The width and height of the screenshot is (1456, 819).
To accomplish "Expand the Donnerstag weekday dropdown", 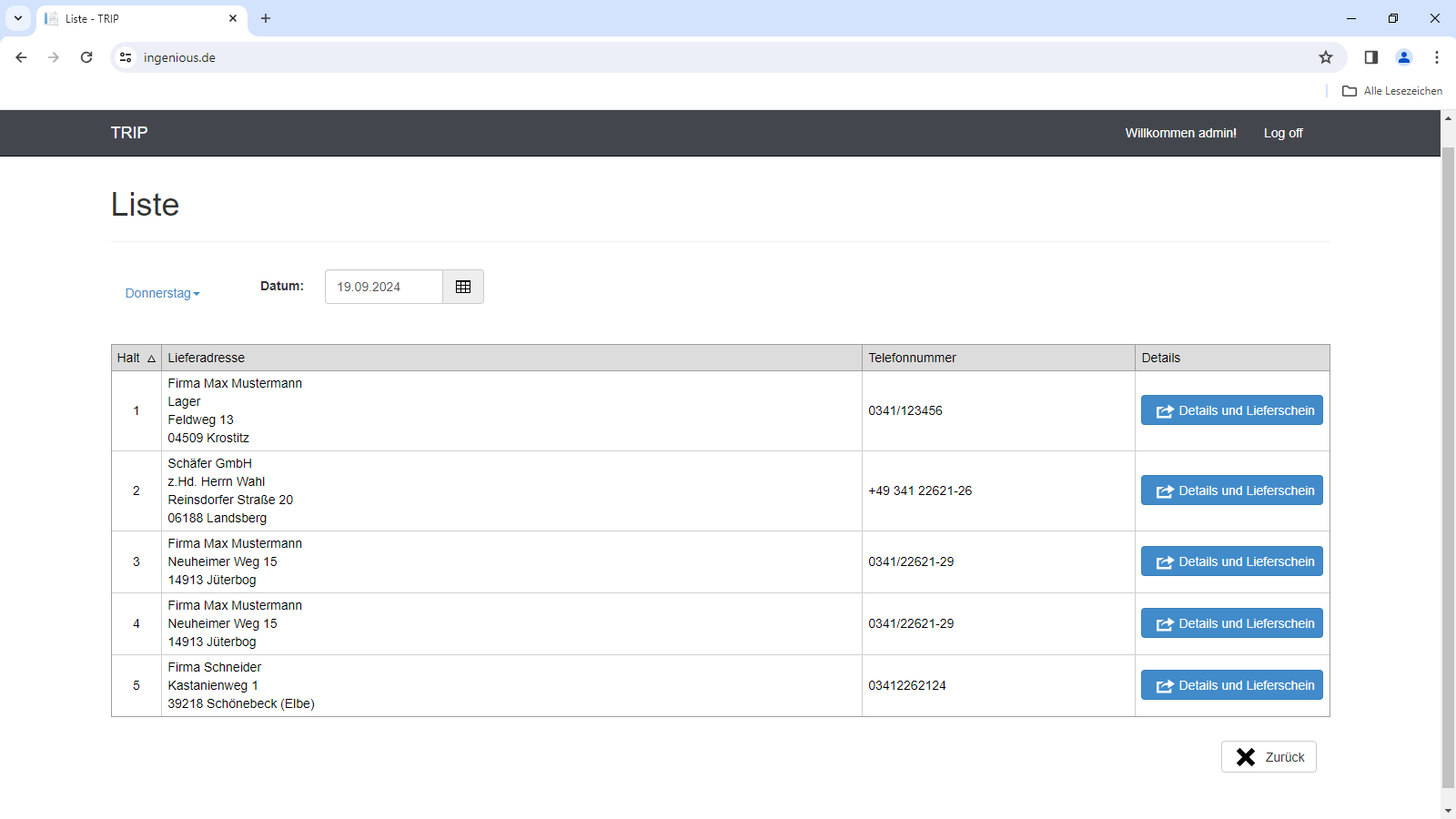I will coord(162,293).
